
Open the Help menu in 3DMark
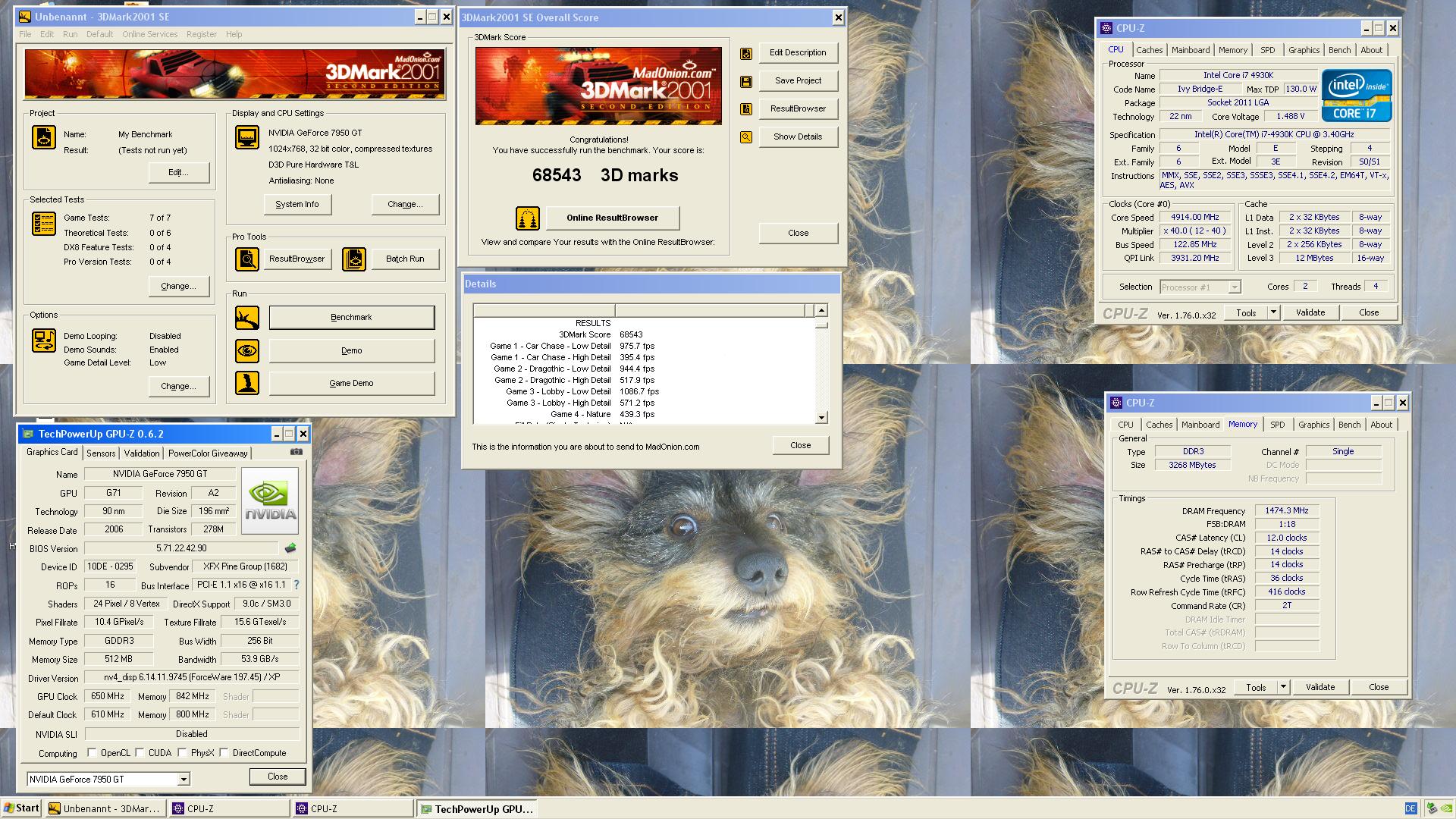[x=234, y=34]
